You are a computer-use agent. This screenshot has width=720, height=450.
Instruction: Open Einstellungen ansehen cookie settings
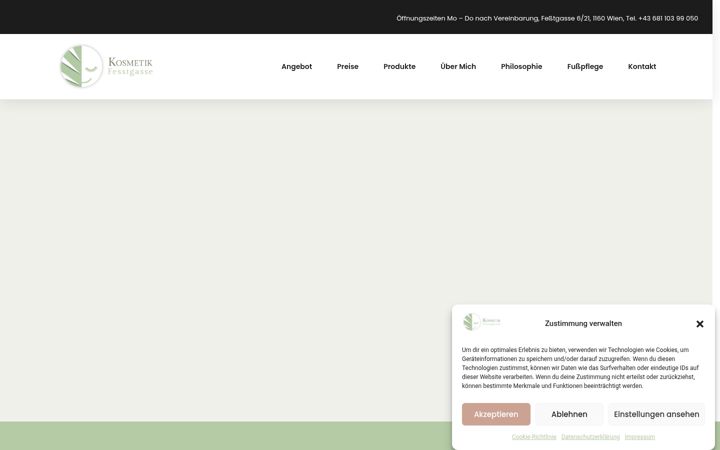point(656,414)
